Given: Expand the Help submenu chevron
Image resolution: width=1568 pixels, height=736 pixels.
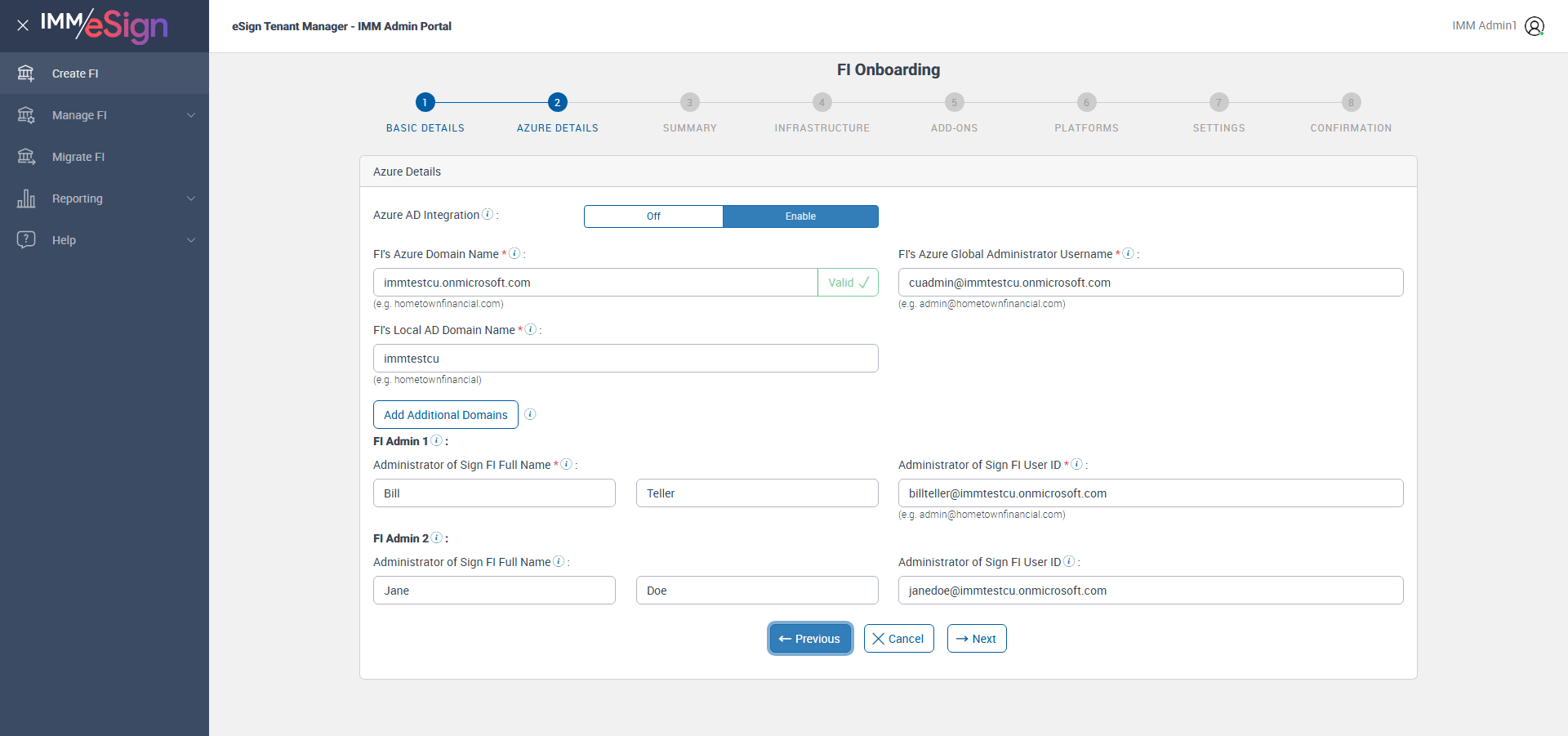Looking at the screenshot, I should [x=191, y=240].
